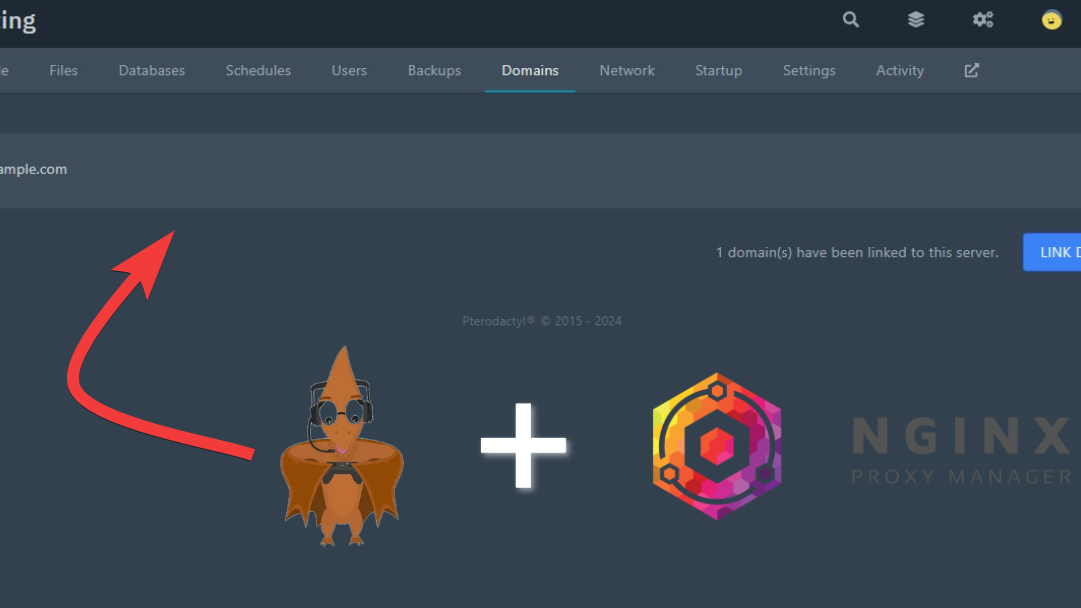
Task: Go to the Settings tab
Action: 809,71
